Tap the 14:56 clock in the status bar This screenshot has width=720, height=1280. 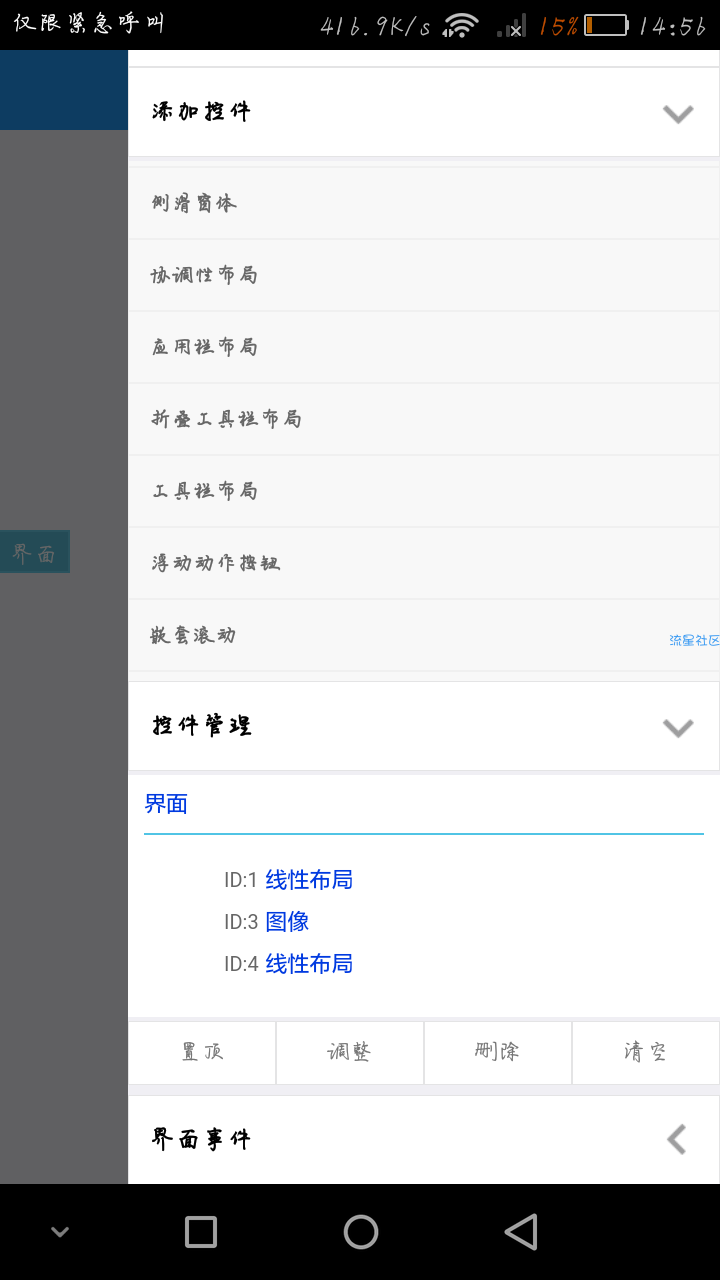pyautogui.click(x=673, y=26)
